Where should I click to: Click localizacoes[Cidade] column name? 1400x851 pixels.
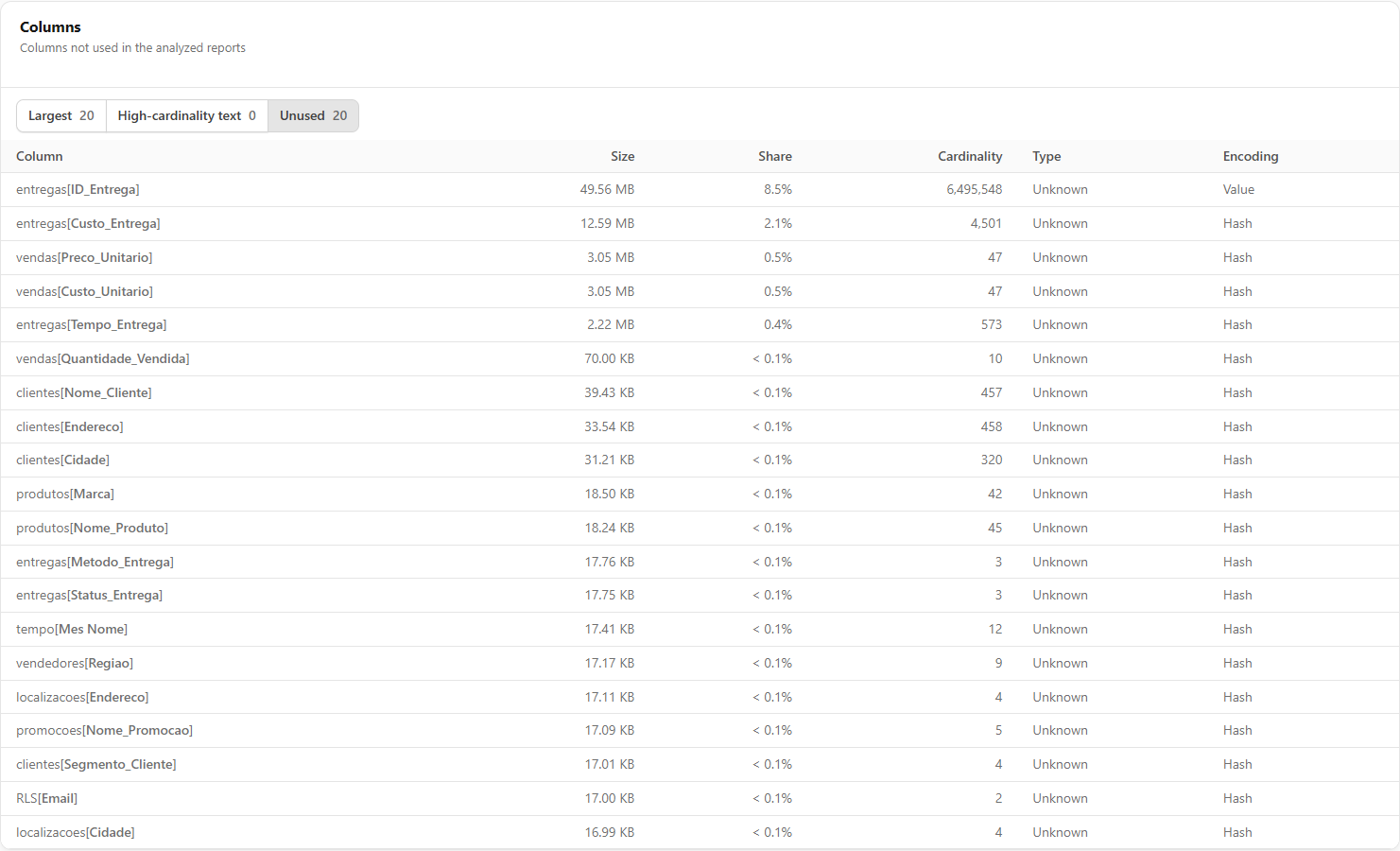pos(76,832)
